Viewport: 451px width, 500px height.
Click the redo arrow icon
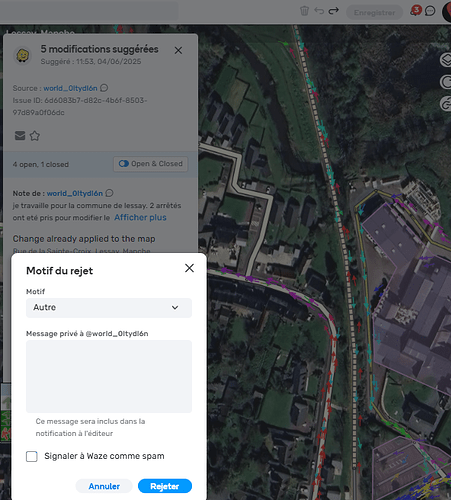point(334,11)
